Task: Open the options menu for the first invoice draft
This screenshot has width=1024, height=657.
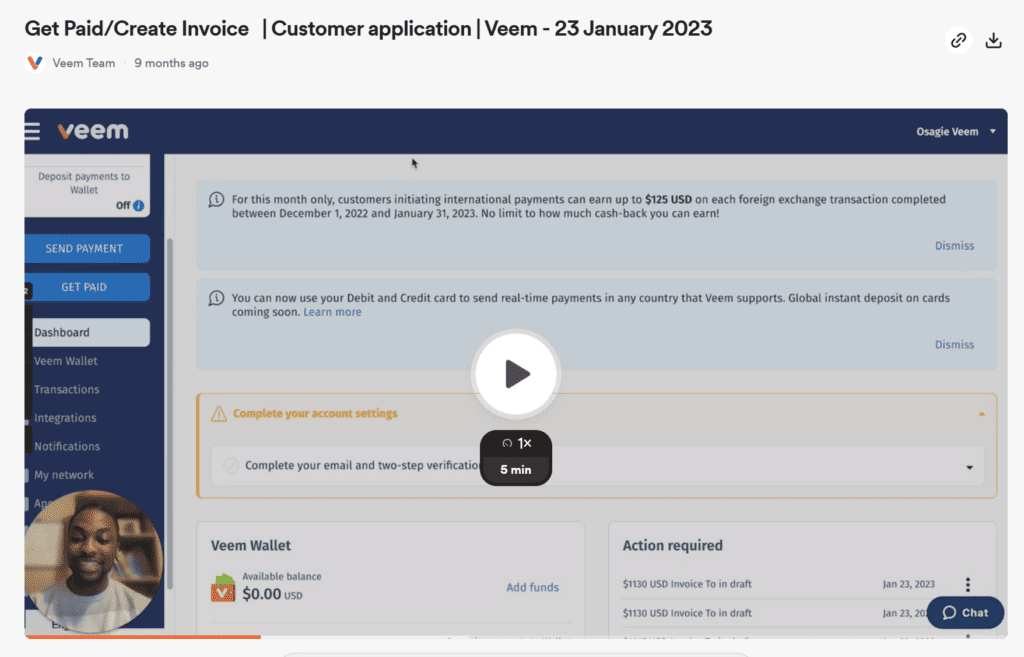Action: pos(968,585)
